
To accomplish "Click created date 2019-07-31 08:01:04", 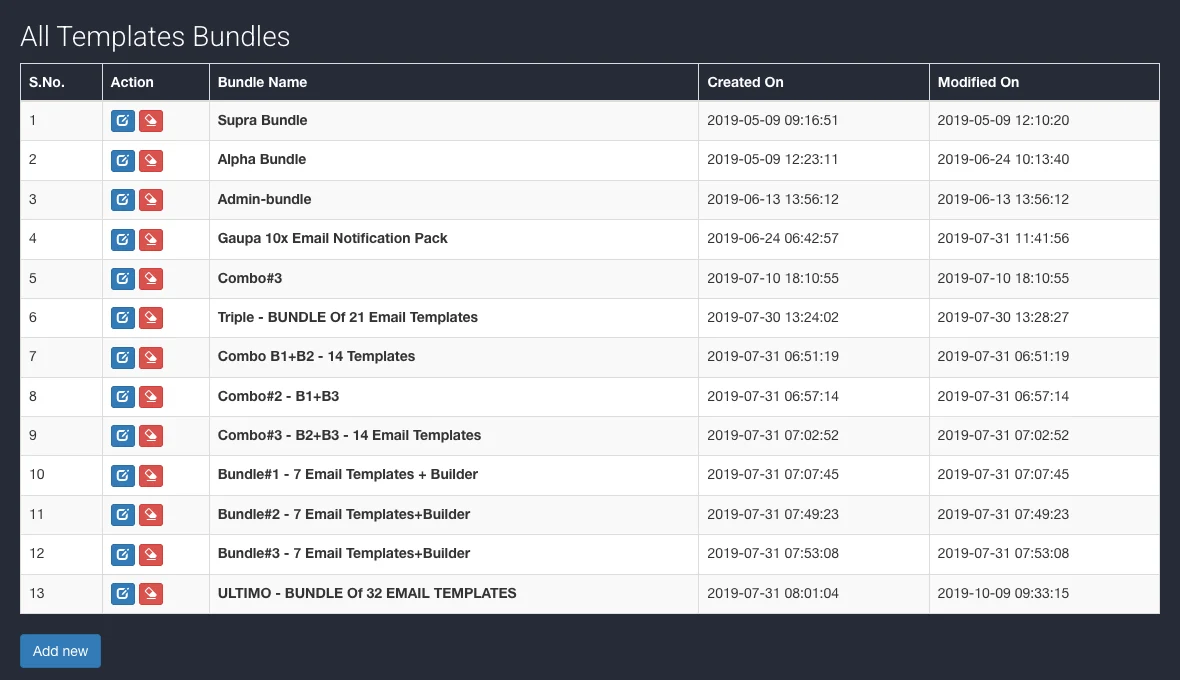I will tap(773, 593).
